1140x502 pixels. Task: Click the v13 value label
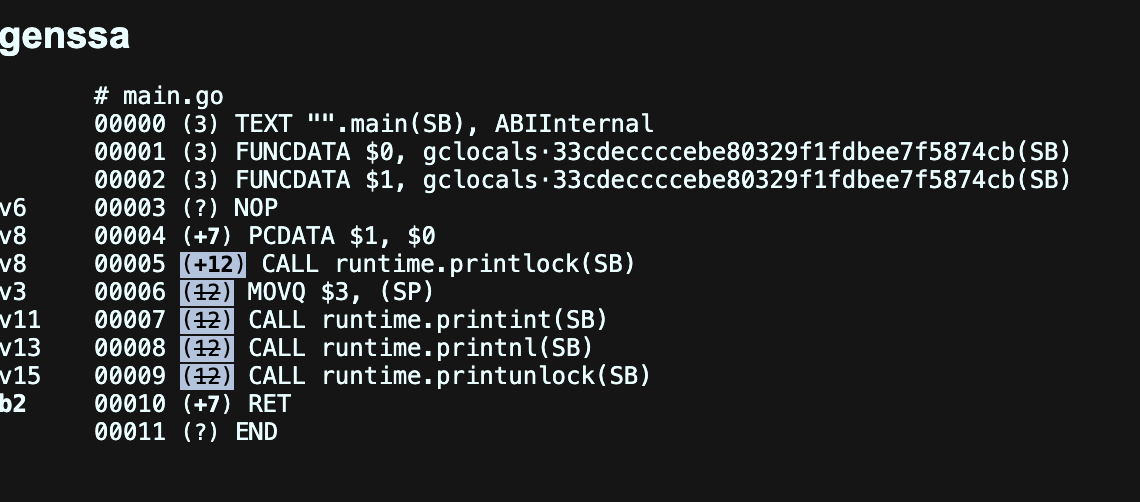[20, 348]
